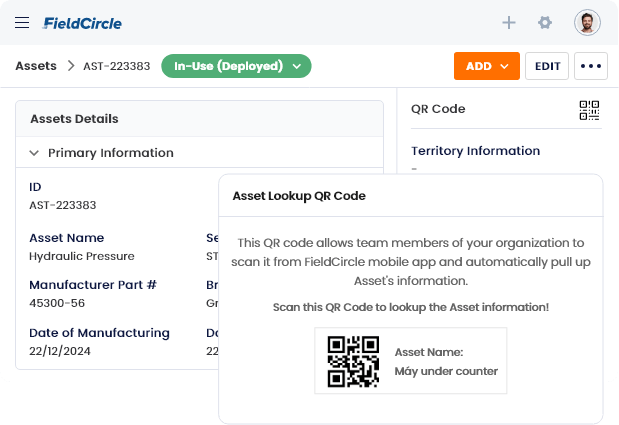The height and width of the screenshot is (425, 619).
Task: Click the Assets Details heading
Action: point(74,119)
